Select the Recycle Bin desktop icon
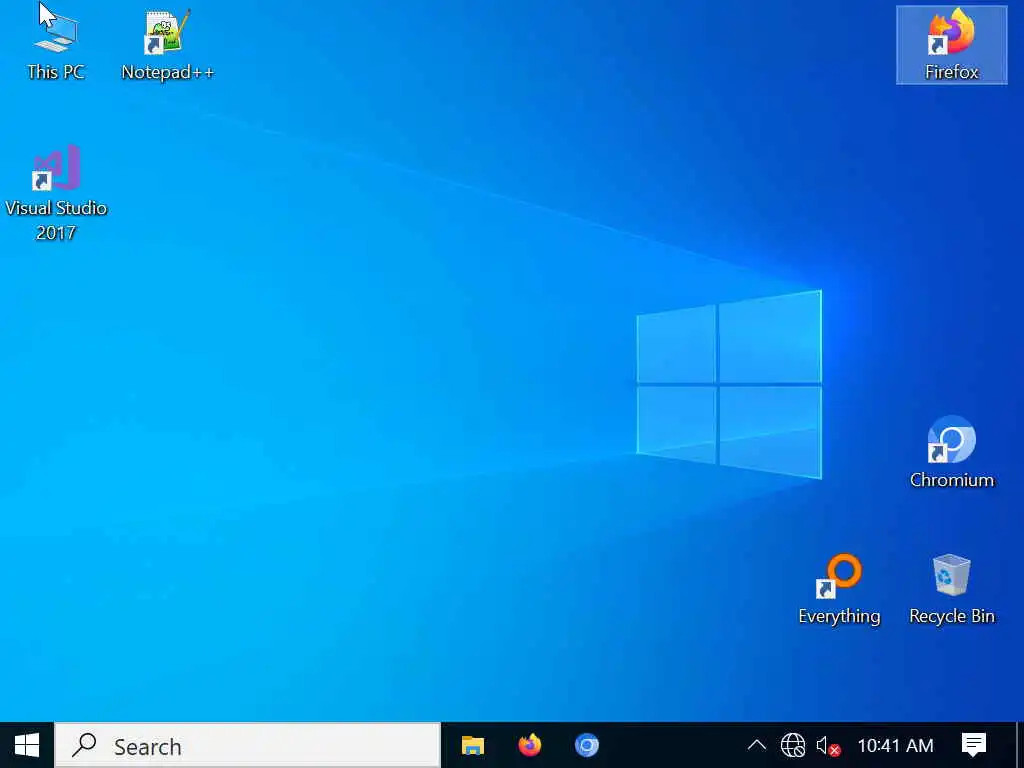Screen dimensions: 1024x768 pos(952,589)
